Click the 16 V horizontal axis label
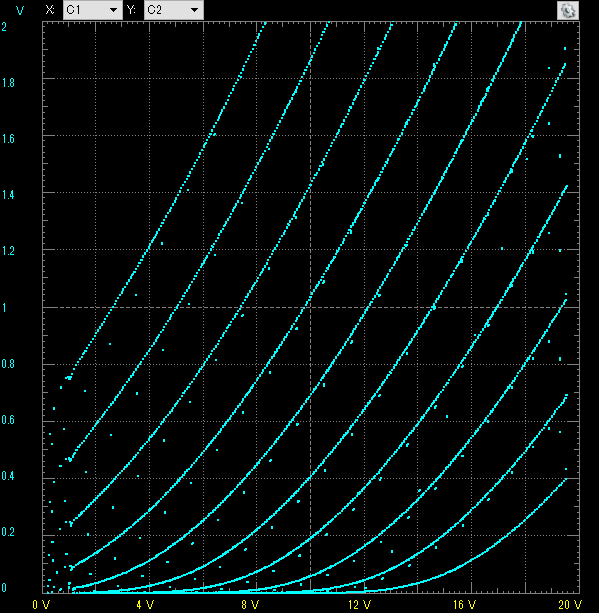Image resolution: width=599 pixels, height=613 pixels. tap(464, 605)
